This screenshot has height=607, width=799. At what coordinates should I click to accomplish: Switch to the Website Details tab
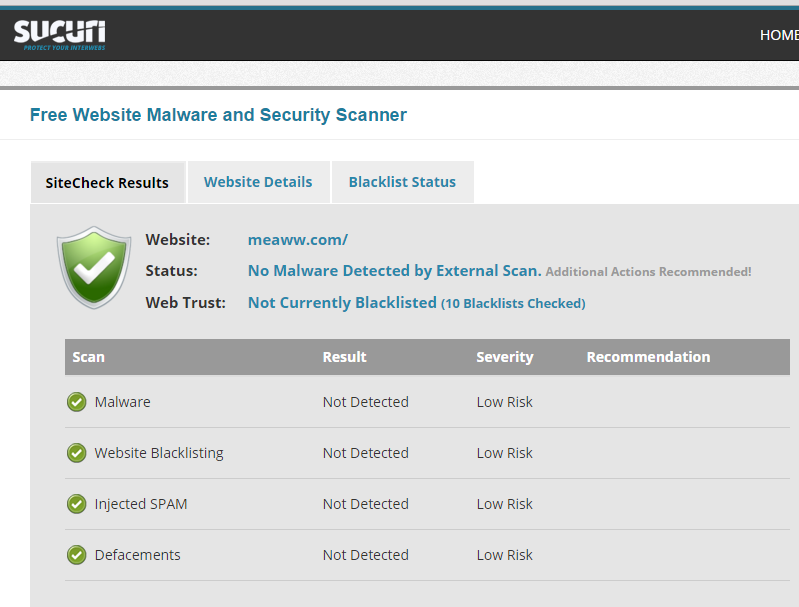[x=258, y=182]
